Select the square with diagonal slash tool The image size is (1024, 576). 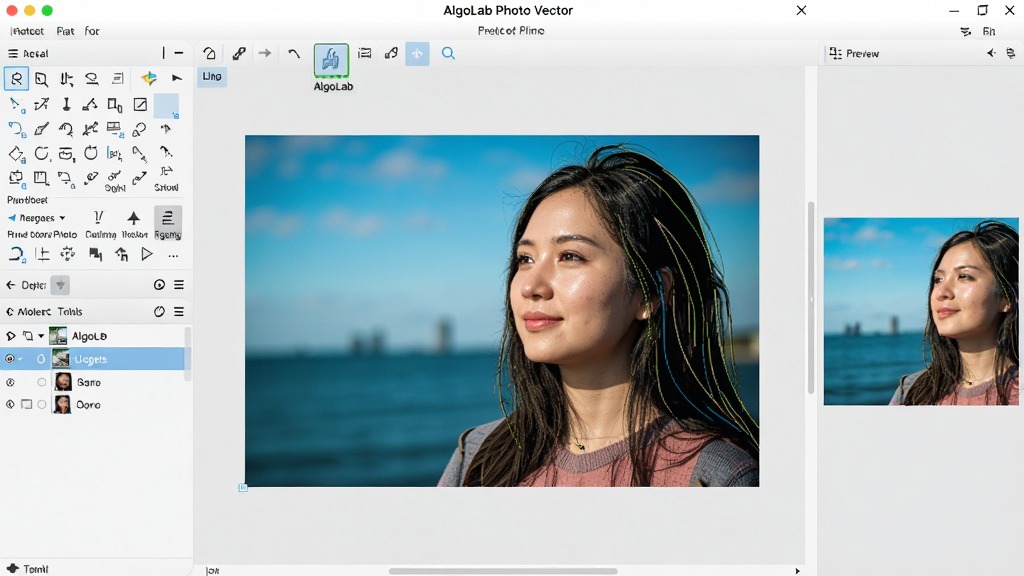click(140, 104)
